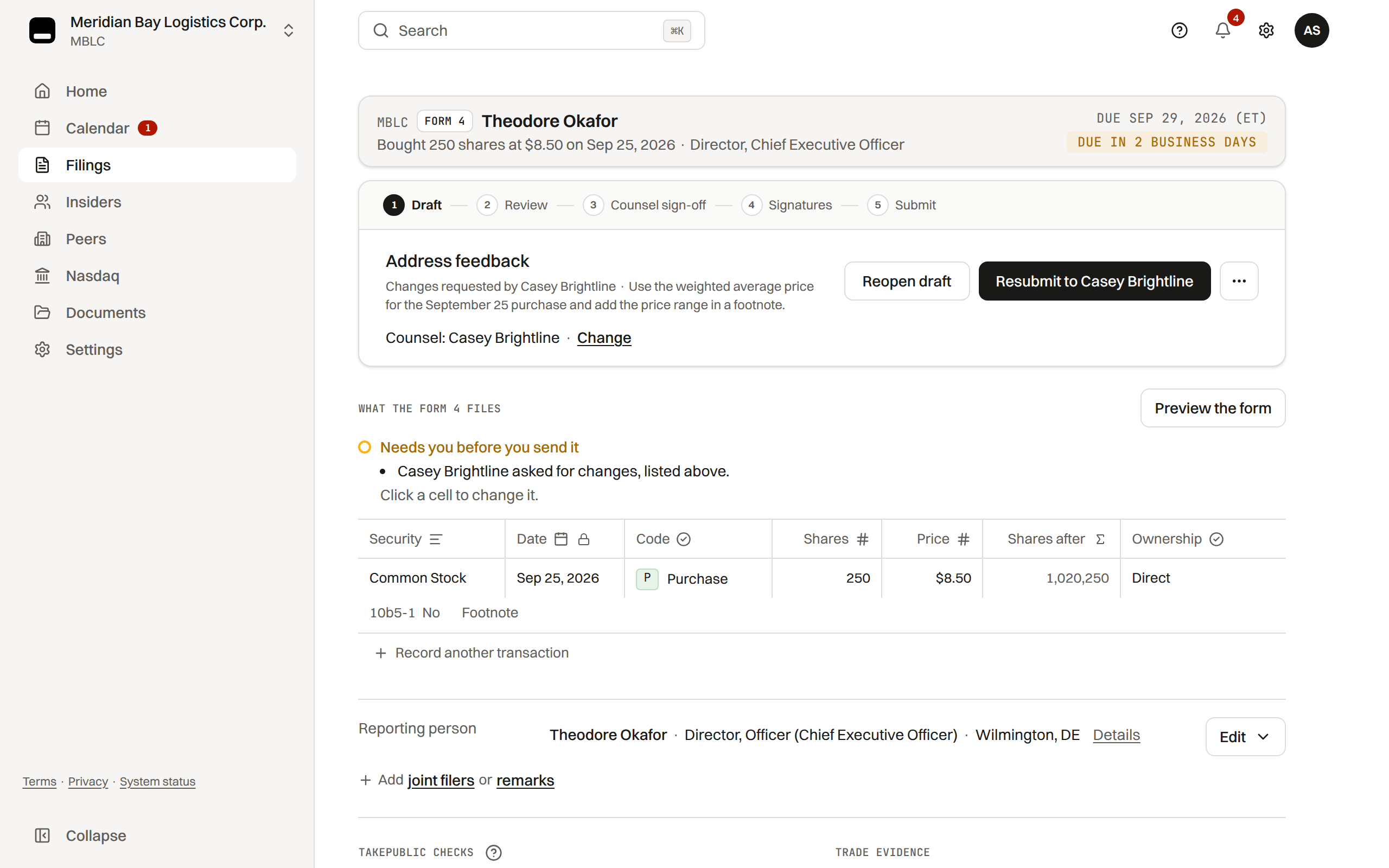The width and height of the screenshot is (1389, 868).
Task: Select the Counsel sign-off step
Action: tap(644, 205)
